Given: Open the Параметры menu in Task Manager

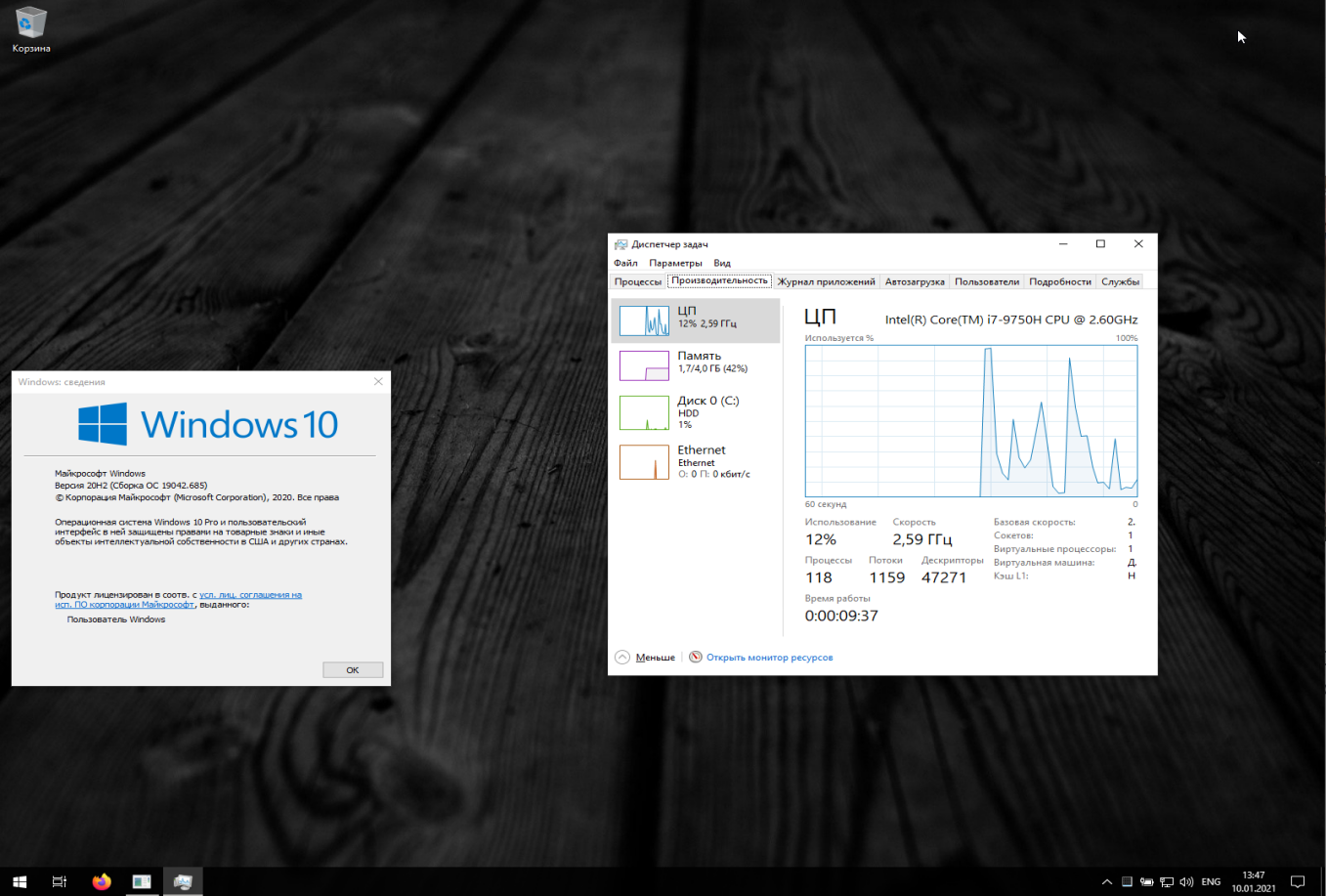Looking at the screenshot, I should tap(675, 263).
